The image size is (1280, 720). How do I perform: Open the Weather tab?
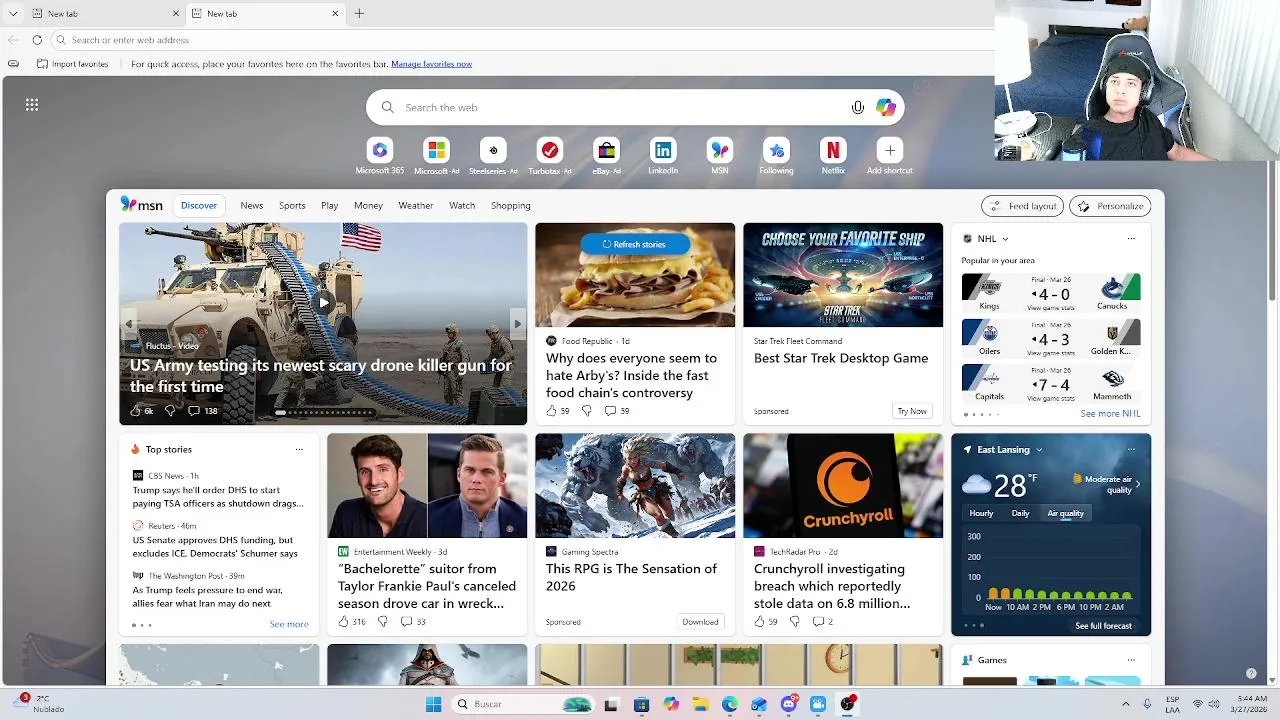(416, 205)
